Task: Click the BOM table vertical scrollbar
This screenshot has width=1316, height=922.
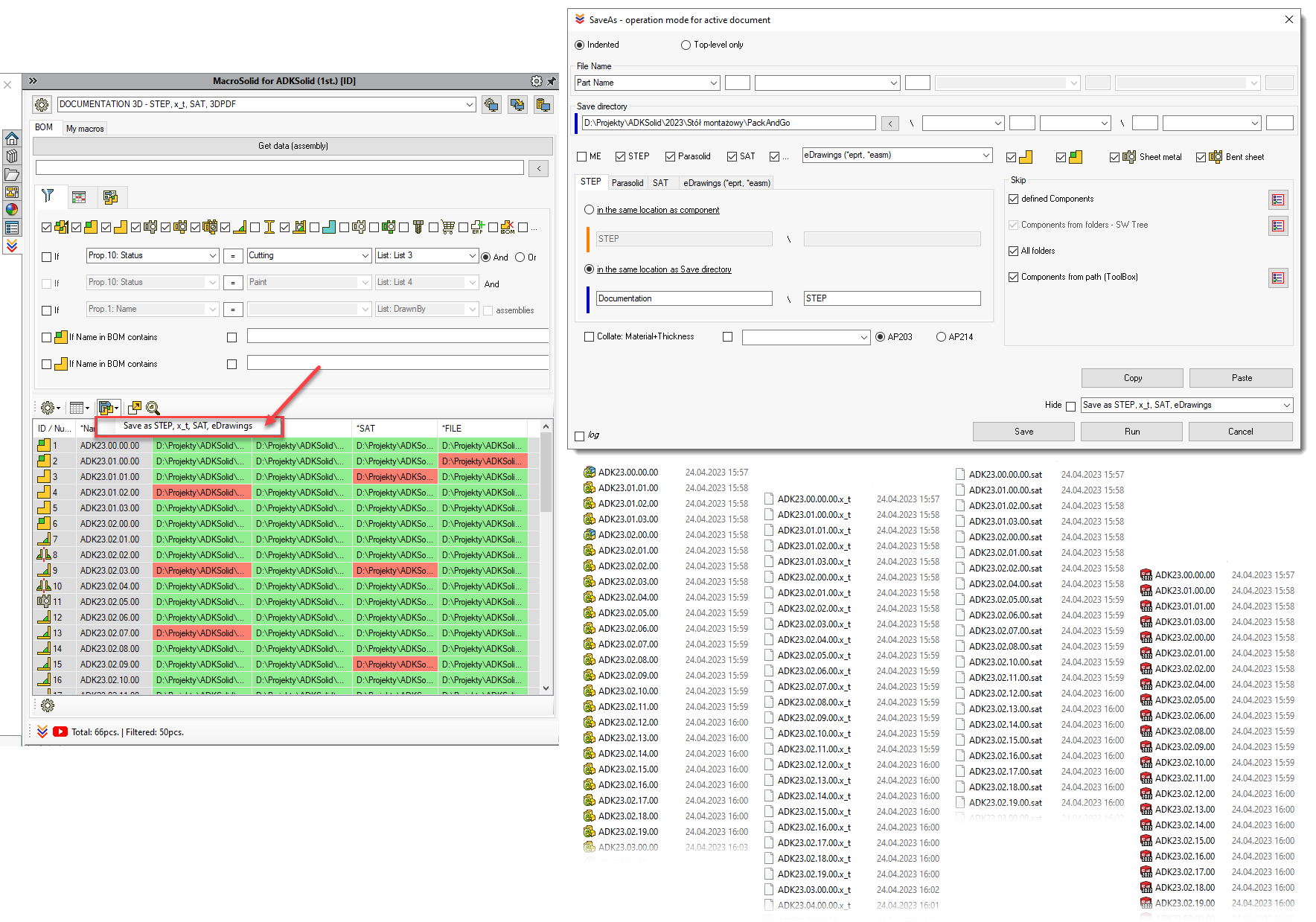Action: click(546, 558)
